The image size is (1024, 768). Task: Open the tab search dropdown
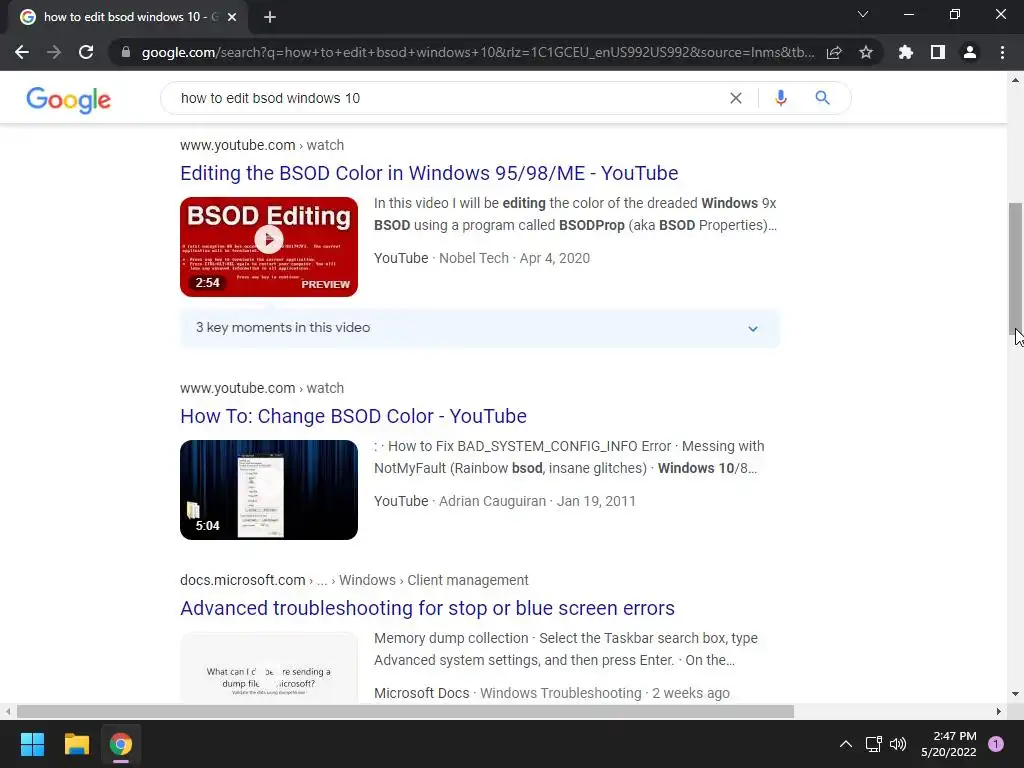pos(863,14)
